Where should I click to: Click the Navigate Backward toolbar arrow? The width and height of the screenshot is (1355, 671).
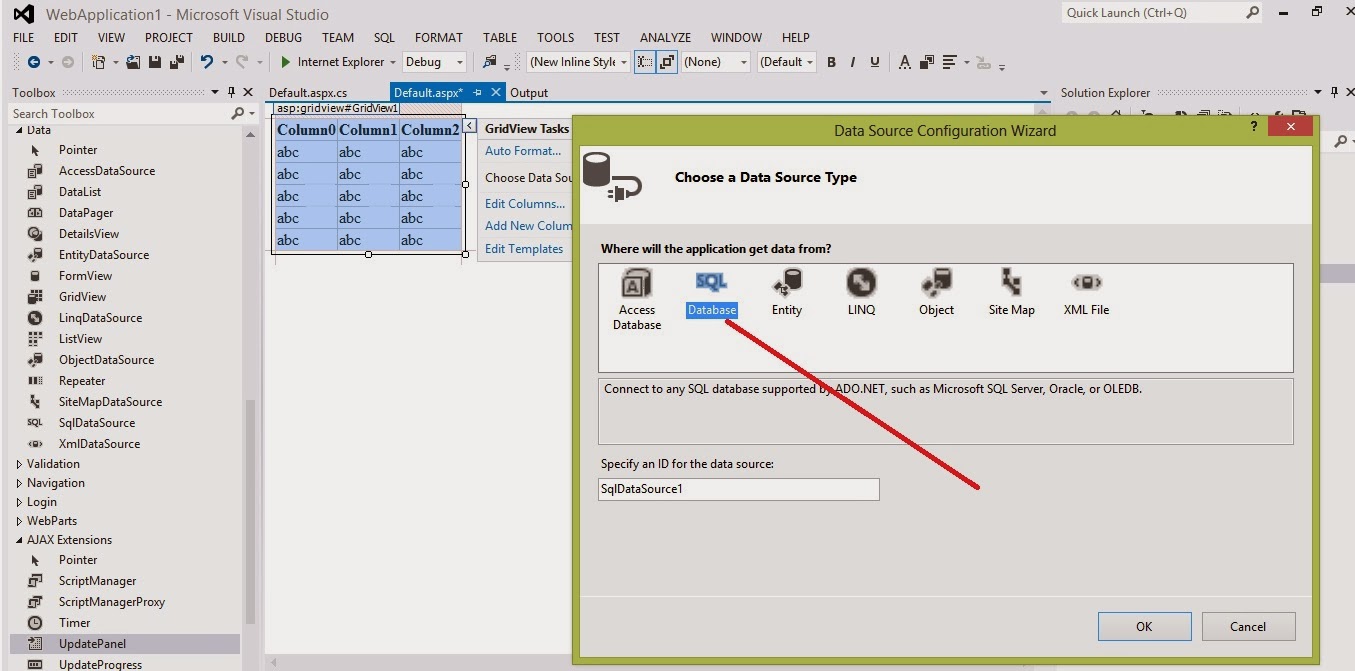(x=34, y=62)
